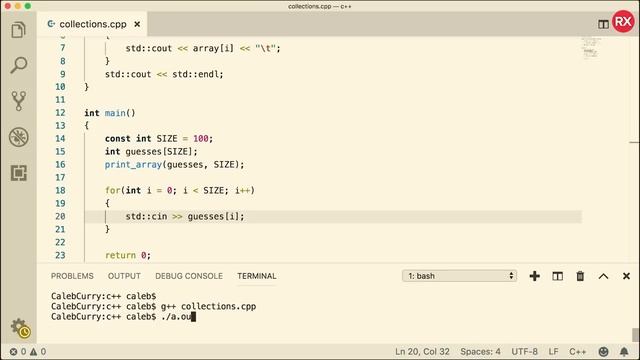Click the terminal panel scrollbar
This screenshot has height=360, width=640.
click(635, 335)
